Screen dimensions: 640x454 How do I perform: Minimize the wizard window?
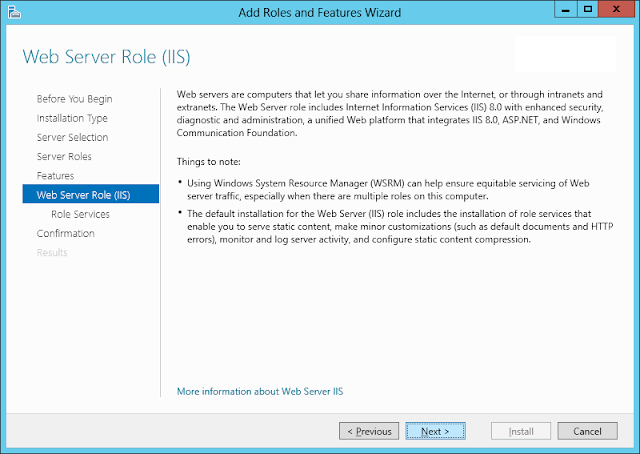pyautogui.click(x=566, y=9)
